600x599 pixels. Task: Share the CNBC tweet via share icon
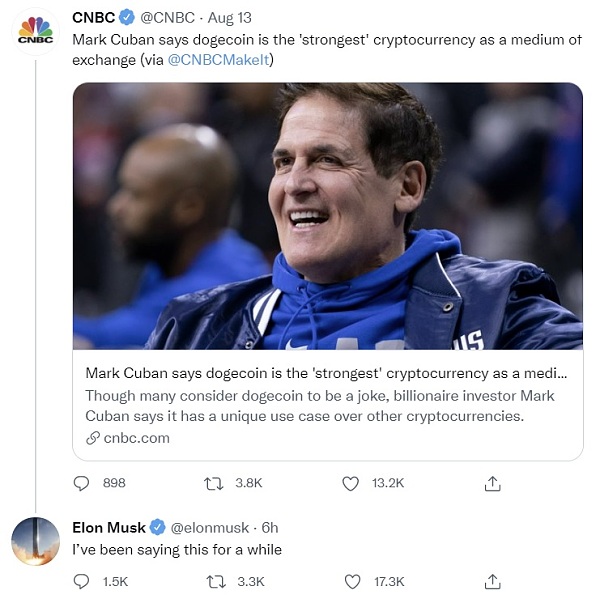492,483
